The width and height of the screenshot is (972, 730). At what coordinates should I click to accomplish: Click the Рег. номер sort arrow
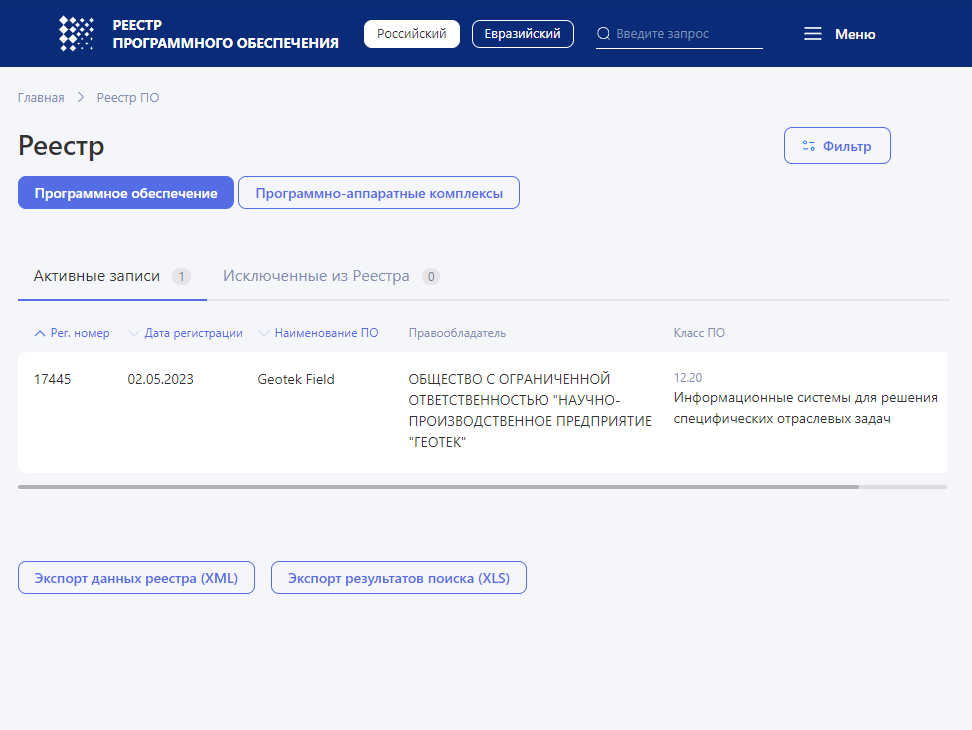pyautogui.click(x=40, y=333)
